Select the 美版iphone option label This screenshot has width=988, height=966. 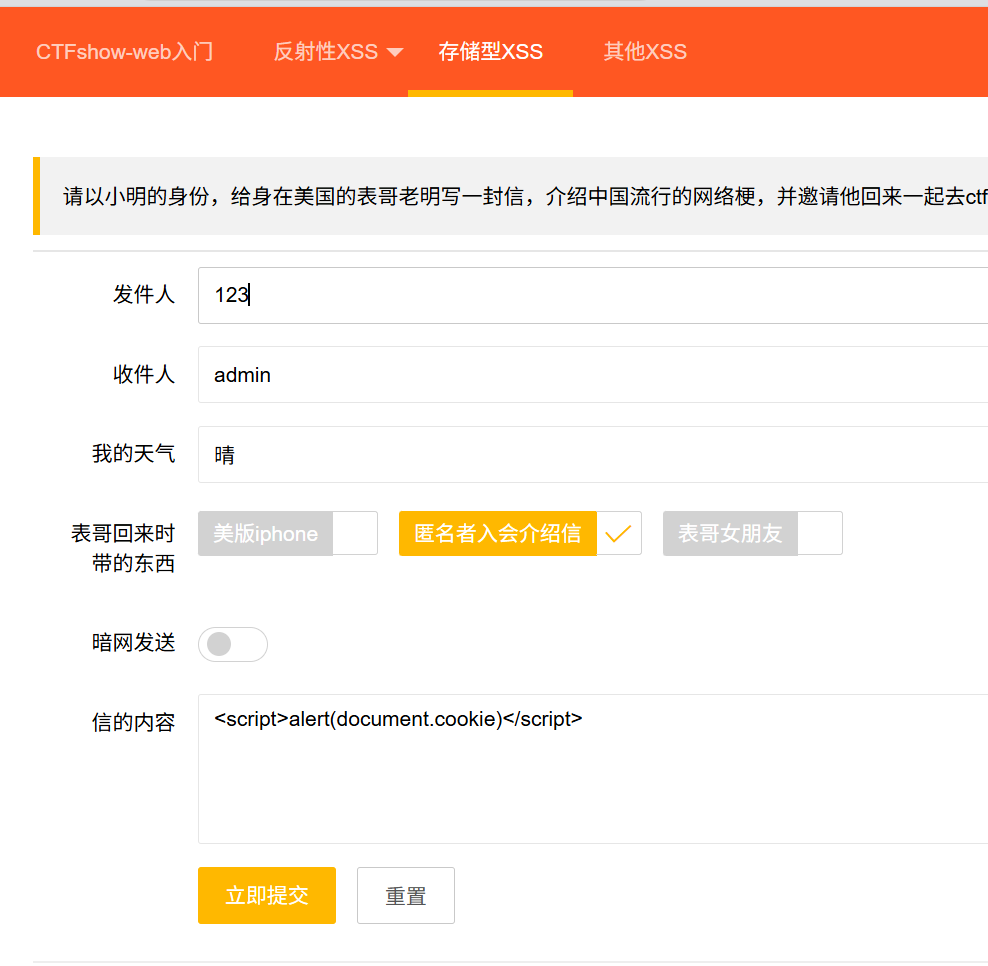point(266,534)
